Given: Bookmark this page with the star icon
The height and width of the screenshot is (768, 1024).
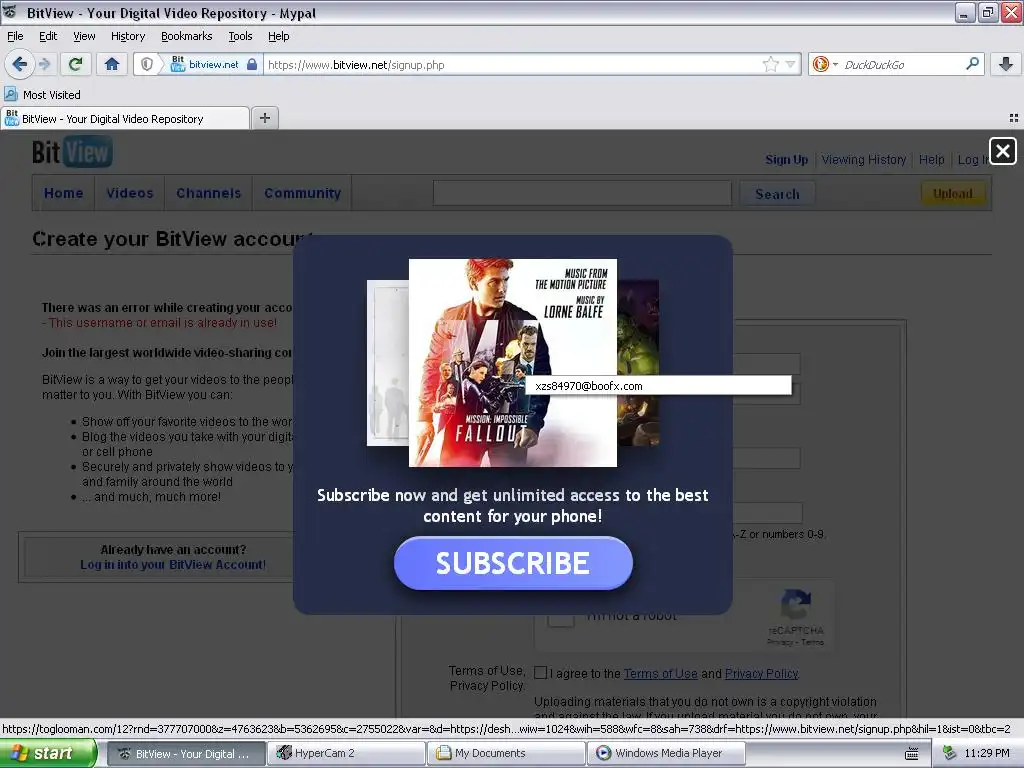Looking at the screenshot, I should point(771,64).
